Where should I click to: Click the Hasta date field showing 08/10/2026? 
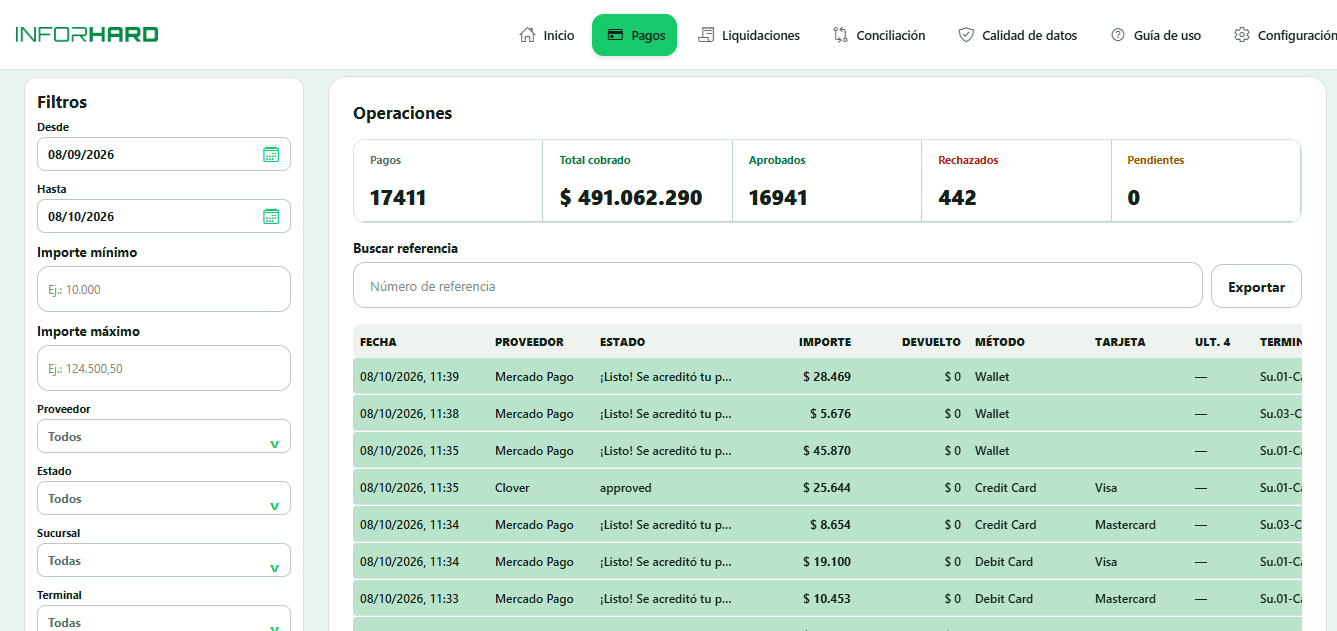(x=164, y=216)
